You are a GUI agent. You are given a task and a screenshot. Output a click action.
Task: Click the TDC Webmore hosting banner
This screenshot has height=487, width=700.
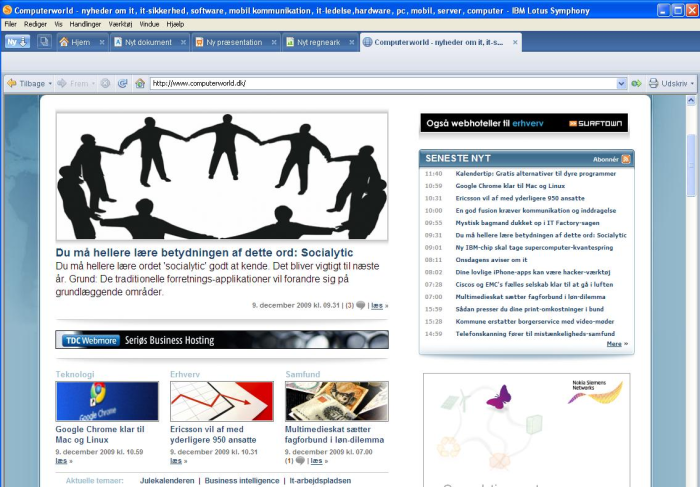[x=222, y=340]
